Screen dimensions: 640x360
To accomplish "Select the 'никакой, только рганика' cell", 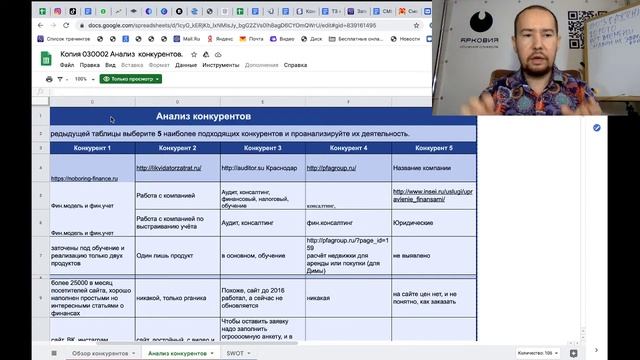I will [178, 298].
